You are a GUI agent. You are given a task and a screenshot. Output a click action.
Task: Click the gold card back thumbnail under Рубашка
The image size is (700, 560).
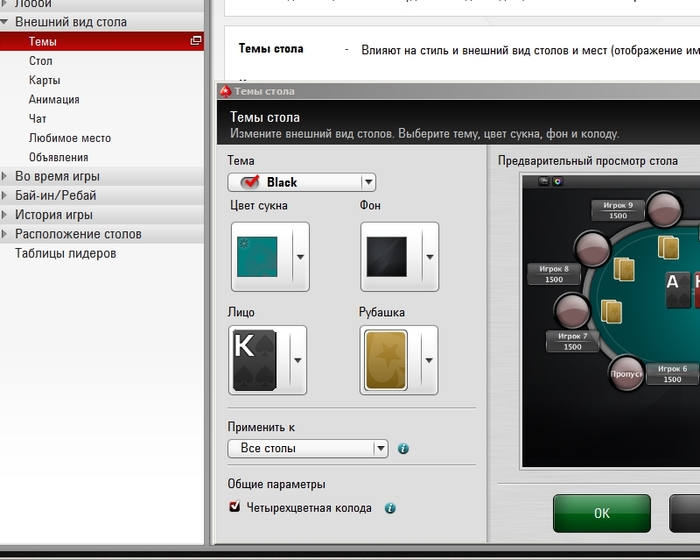[x=386, y=360]
